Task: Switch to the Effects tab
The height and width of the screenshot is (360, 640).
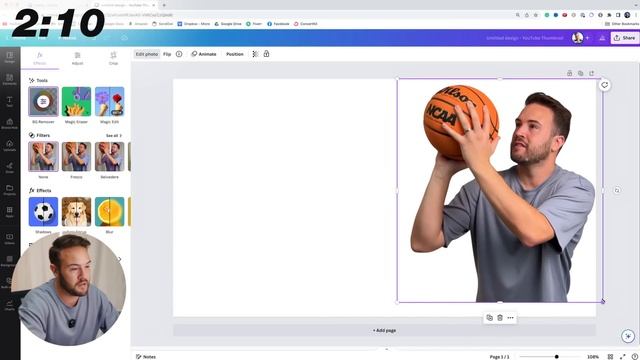Action: pyautogui.click(x=40, y=58)
